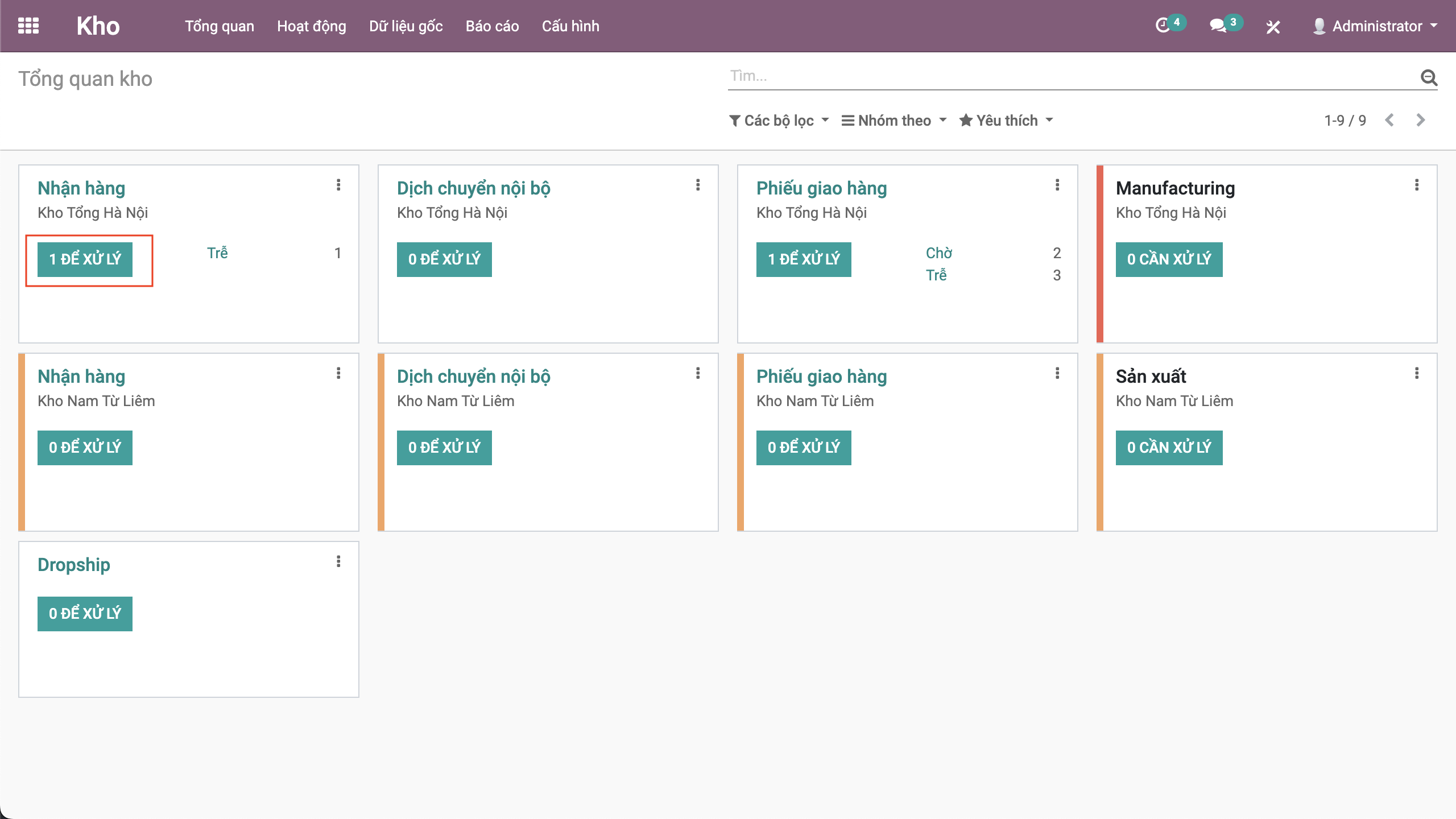Image resolution: width=1456 pixels, height=819 pixels.
Task: Open the Trễ link on Nhận hàng card
Action: (x=217, y=253)
